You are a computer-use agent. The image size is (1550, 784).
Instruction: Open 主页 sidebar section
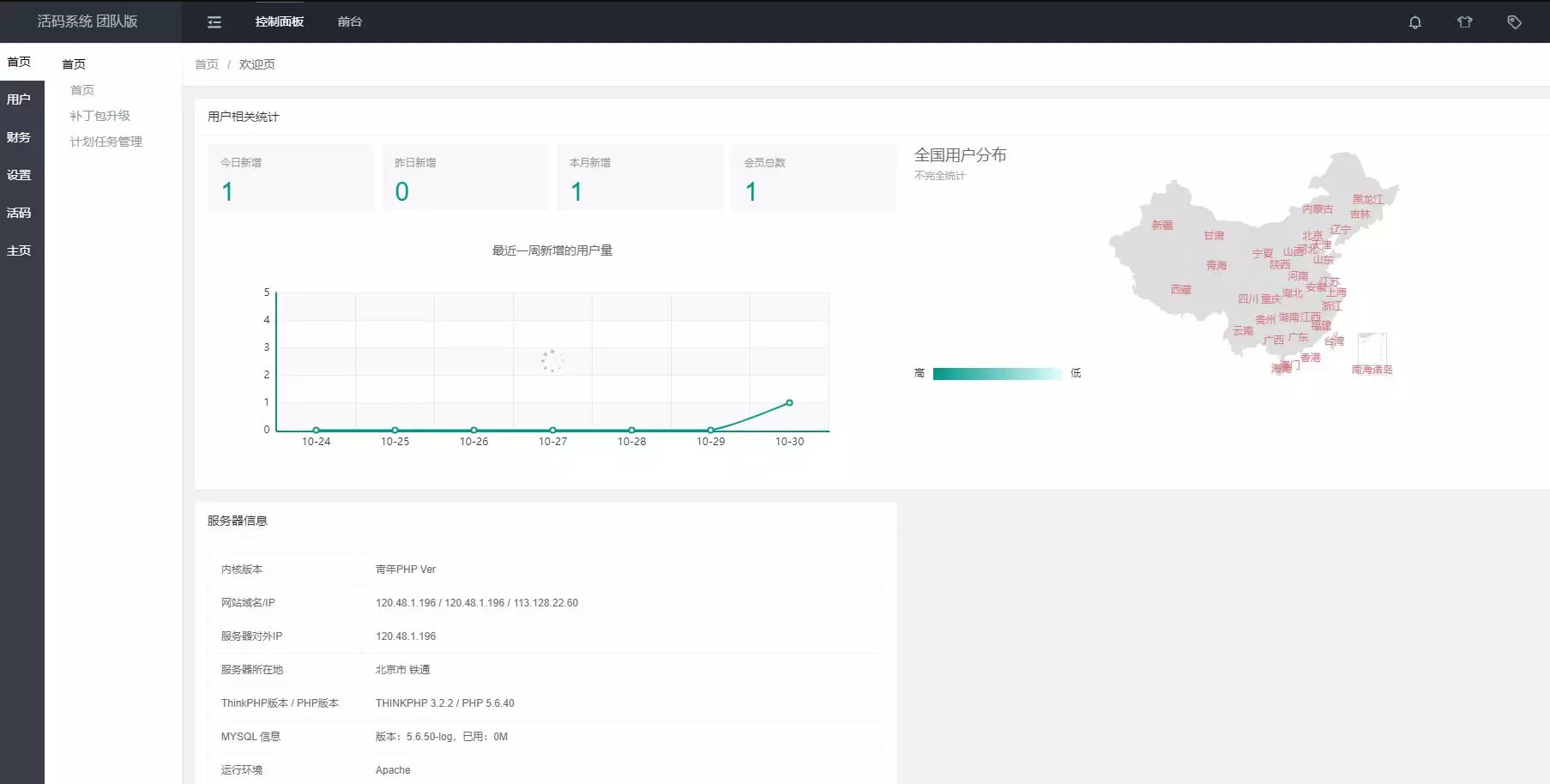[19, 250]
